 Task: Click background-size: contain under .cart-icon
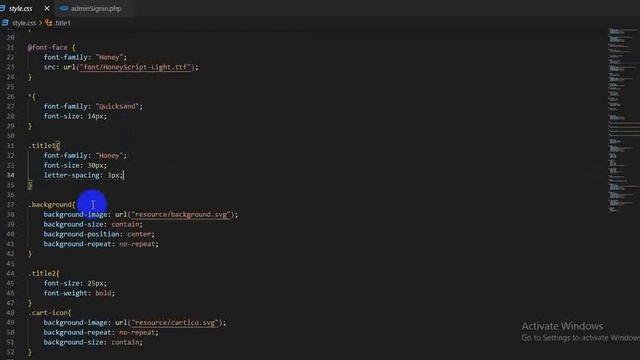coord(93,342)
